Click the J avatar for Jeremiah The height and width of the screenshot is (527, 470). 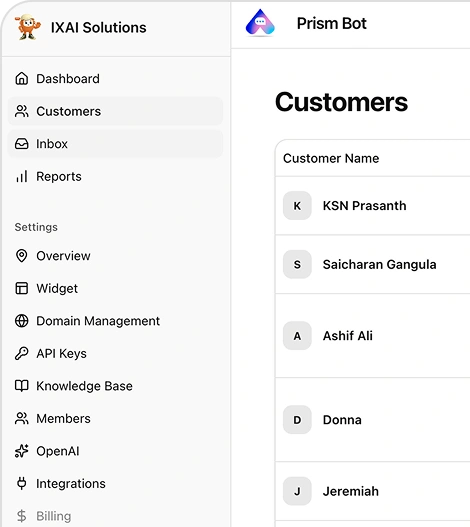click(x=297, y=491)
